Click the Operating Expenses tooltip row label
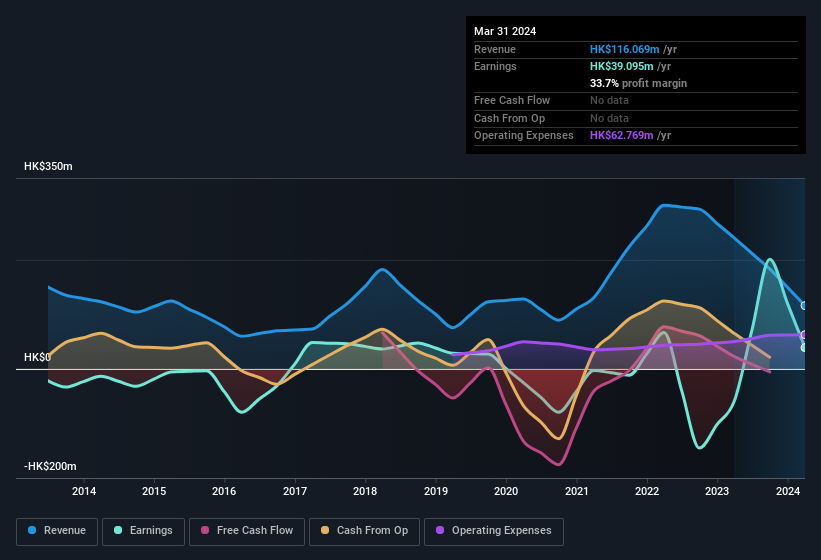Viewport: 821px width, 560px height. tap(524, 136)
